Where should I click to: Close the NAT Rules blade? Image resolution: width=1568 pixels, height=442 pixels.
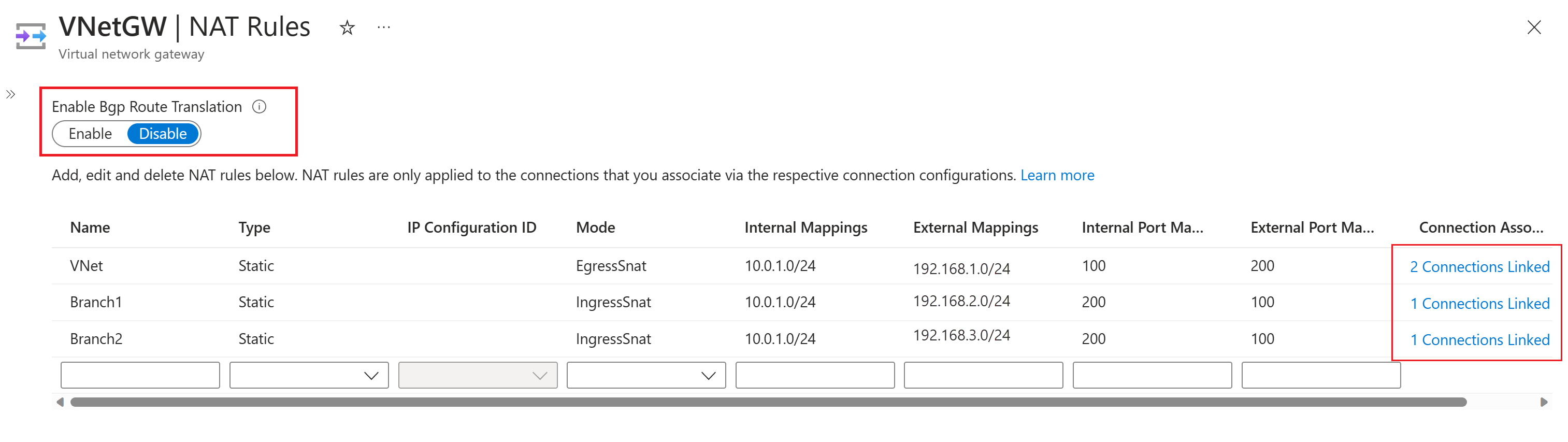(1534, 27)
